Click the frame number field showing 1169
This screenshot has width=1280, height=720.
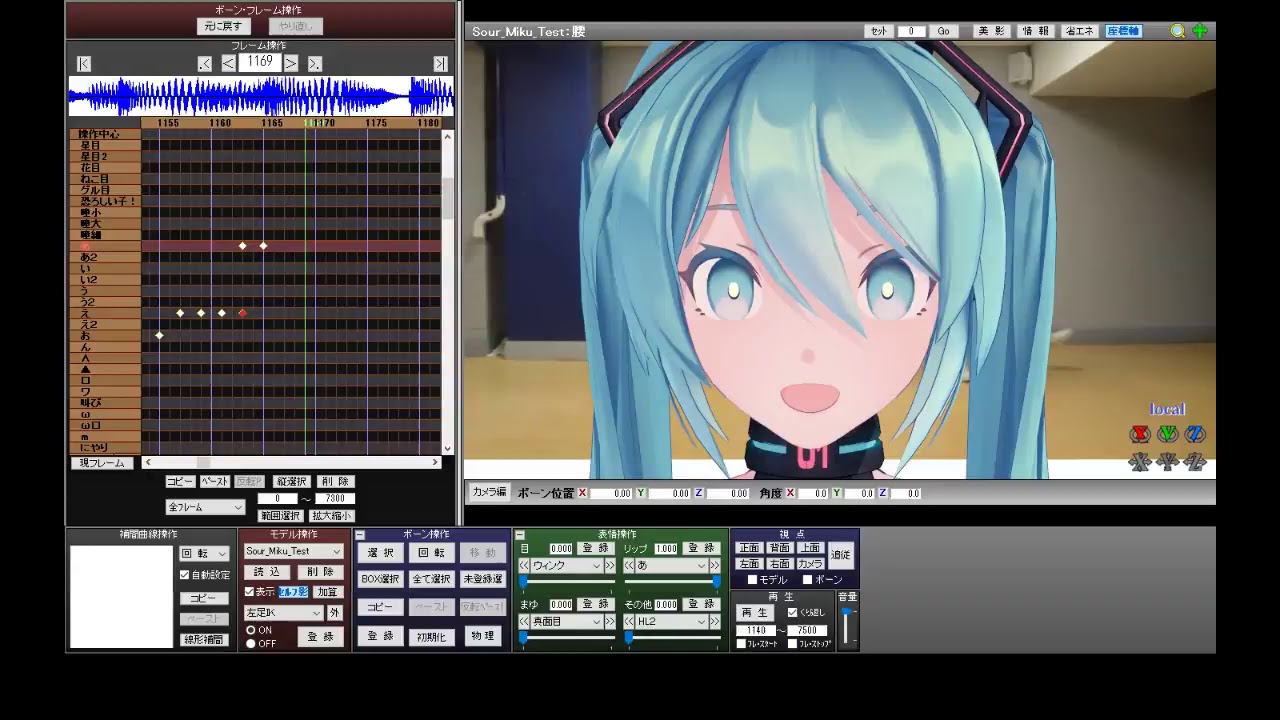tap(260, 62)
